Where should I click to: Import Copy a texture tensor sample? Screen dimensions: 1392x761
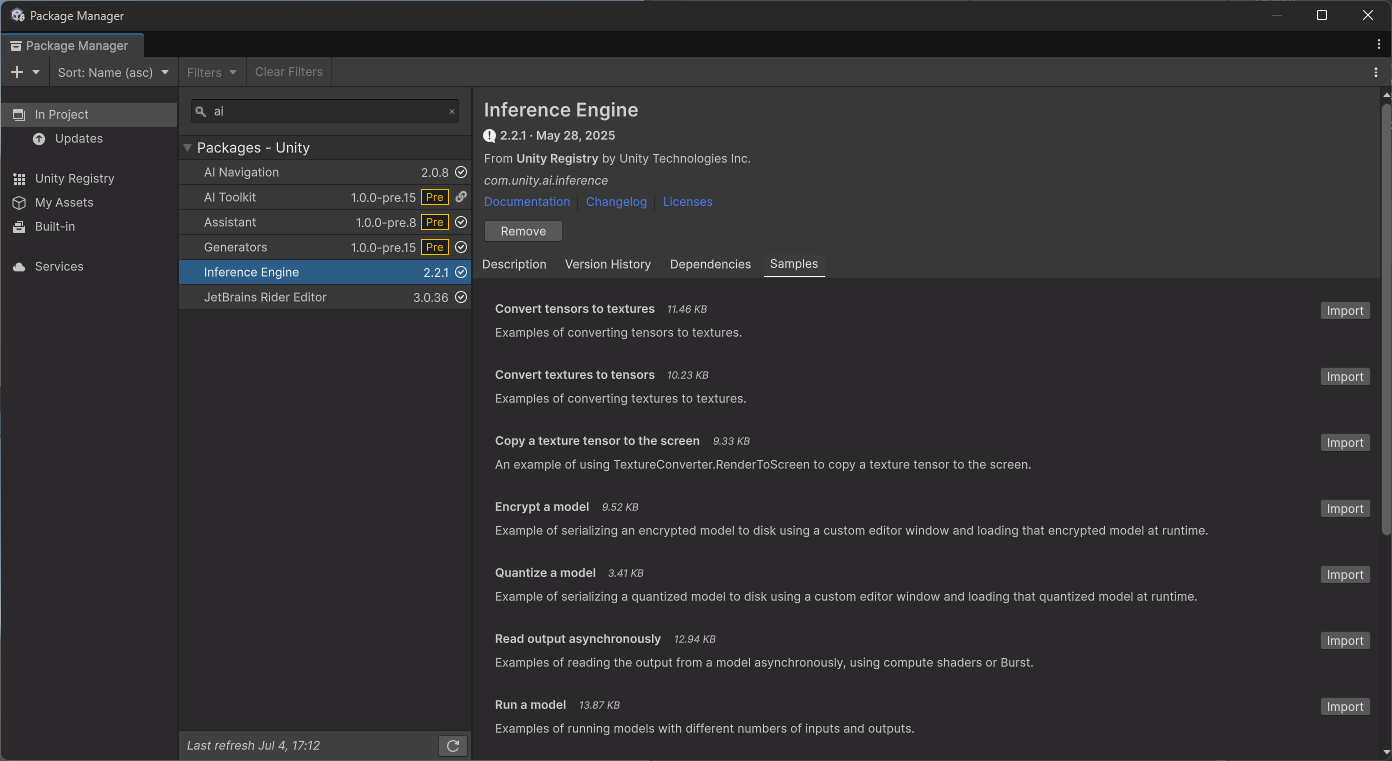(x=1345, y=443)
